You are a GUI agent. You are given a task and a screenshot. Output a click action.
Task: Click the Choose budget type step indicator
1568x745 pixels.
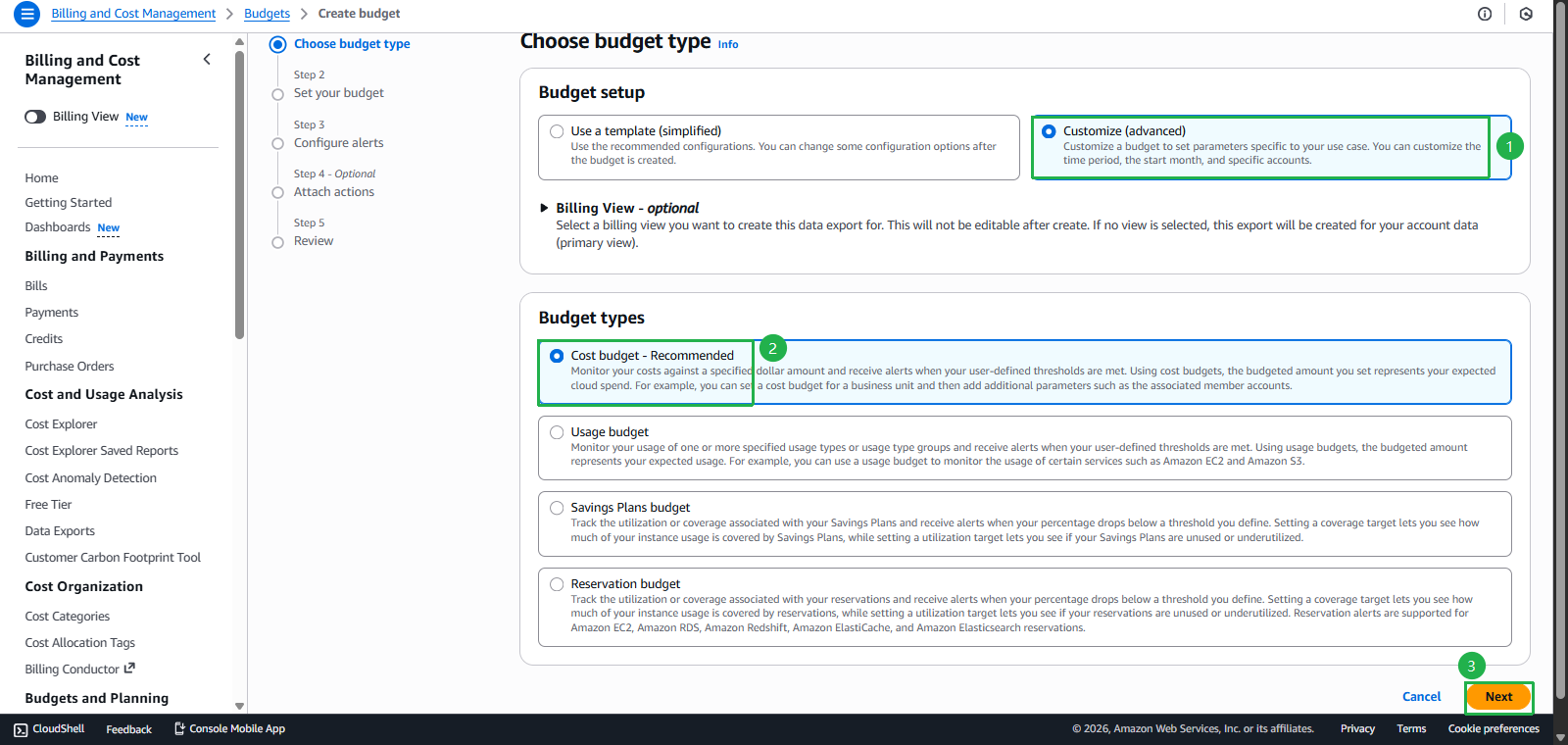(278, 44)
